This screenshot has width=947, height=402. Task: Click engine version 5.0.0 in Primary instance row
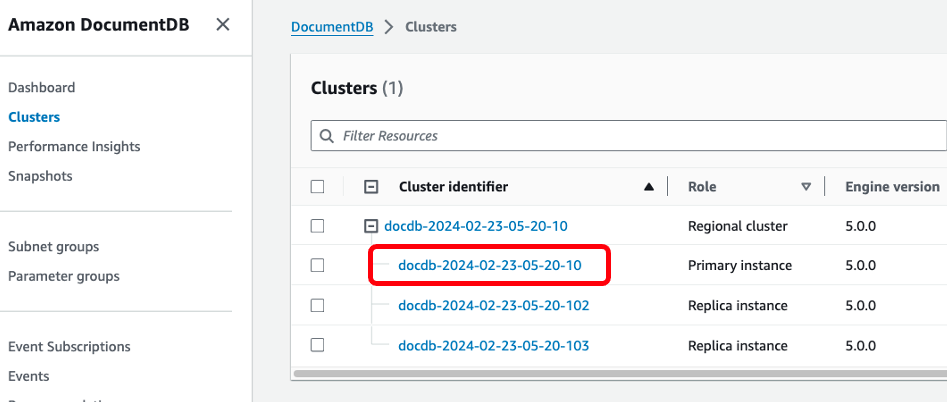tap(860, 265)
